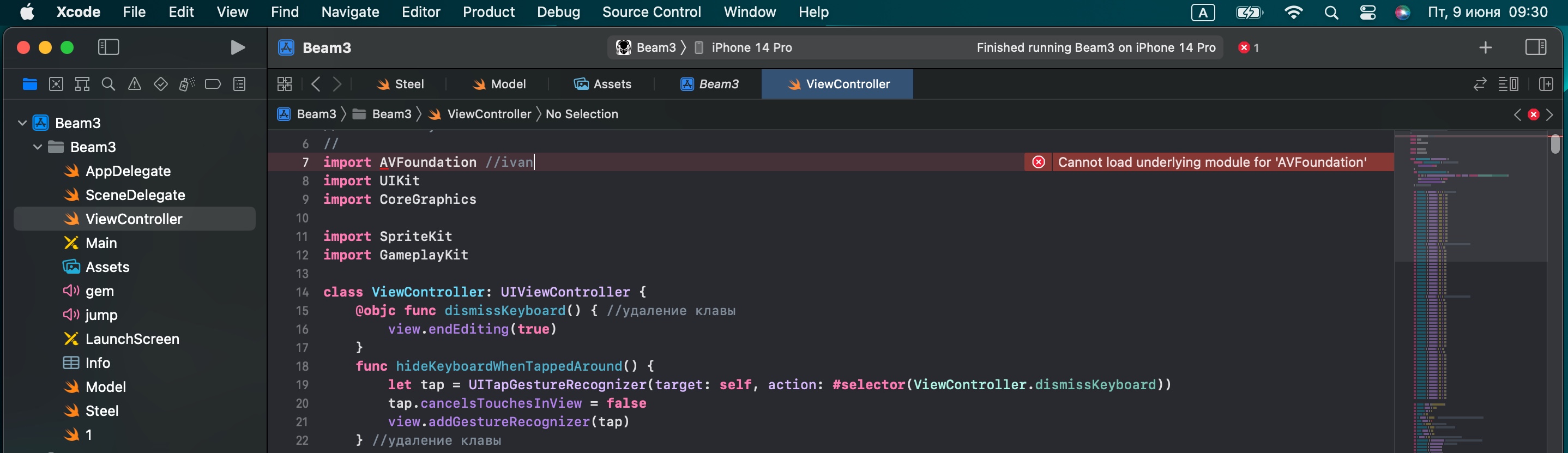Select ViewController in the file navigator
The height and width of the screenshot is (453, 1568).
[x=135, y=219]
